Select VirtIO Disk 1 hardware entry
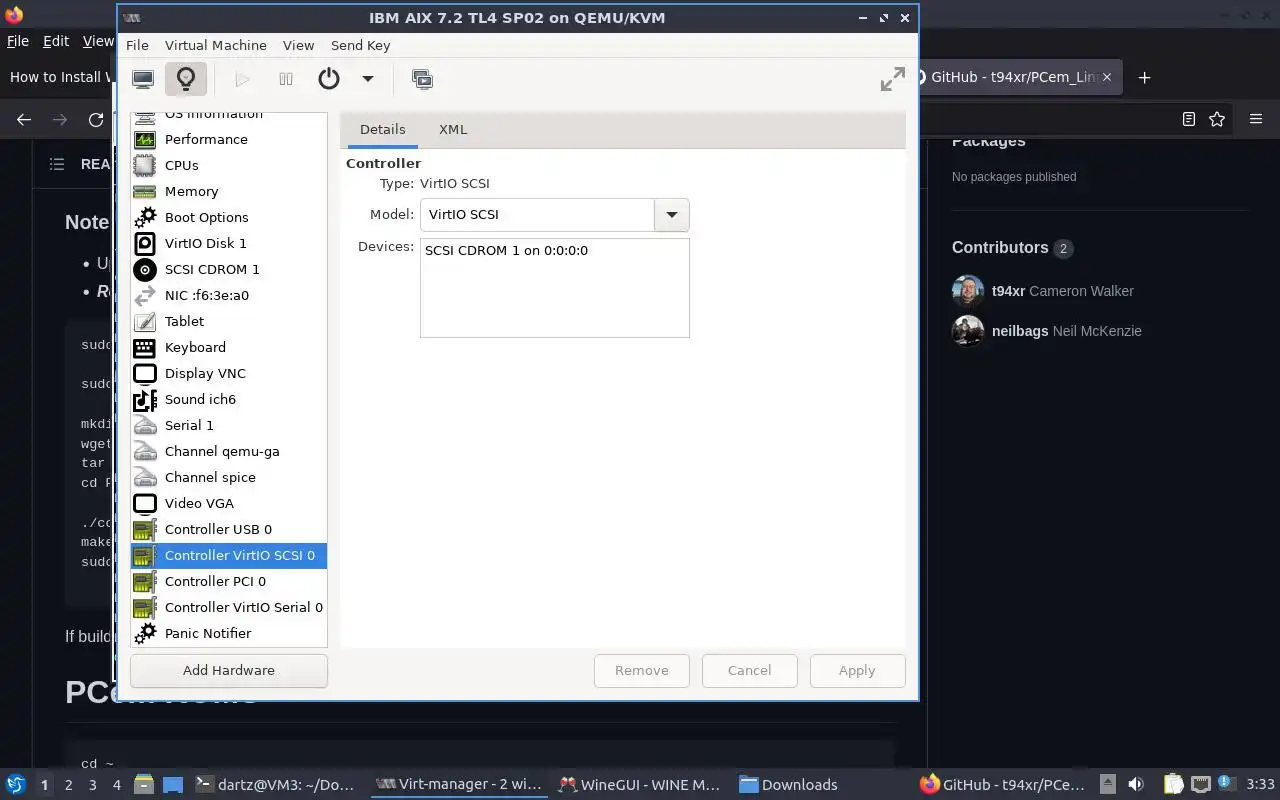The height and width of the screenshot is (800, 1280). (x=229, y=243)
